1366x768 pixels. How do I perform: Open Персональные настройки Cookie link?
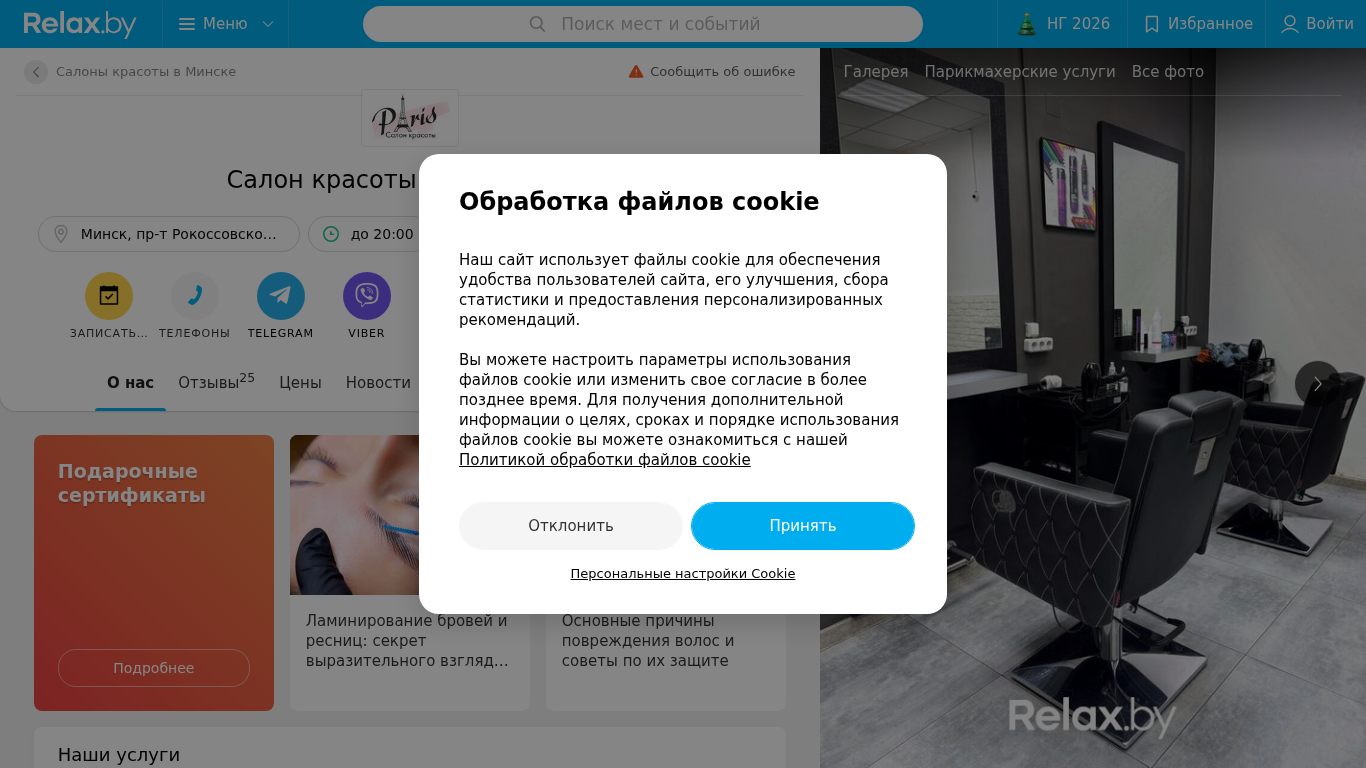tap(683, 574)
